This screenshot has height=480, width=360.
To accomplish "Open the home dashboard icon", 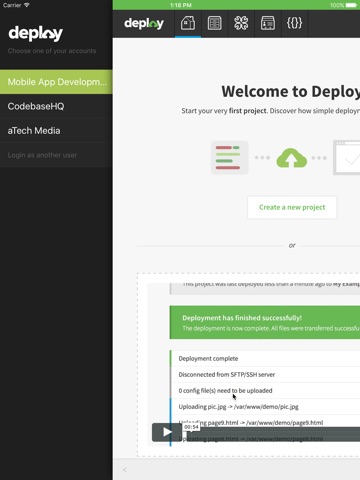I will point(188,23).
